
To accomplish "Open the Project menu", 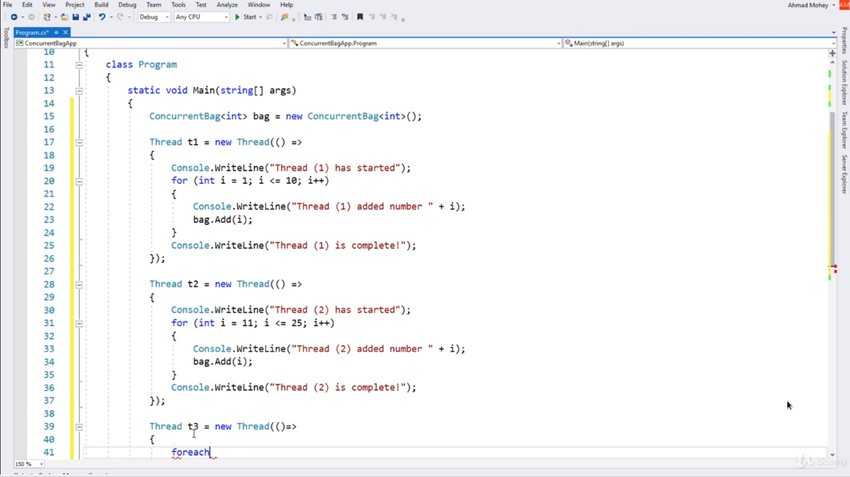I will pyautogui.click(x=75, y=5).
